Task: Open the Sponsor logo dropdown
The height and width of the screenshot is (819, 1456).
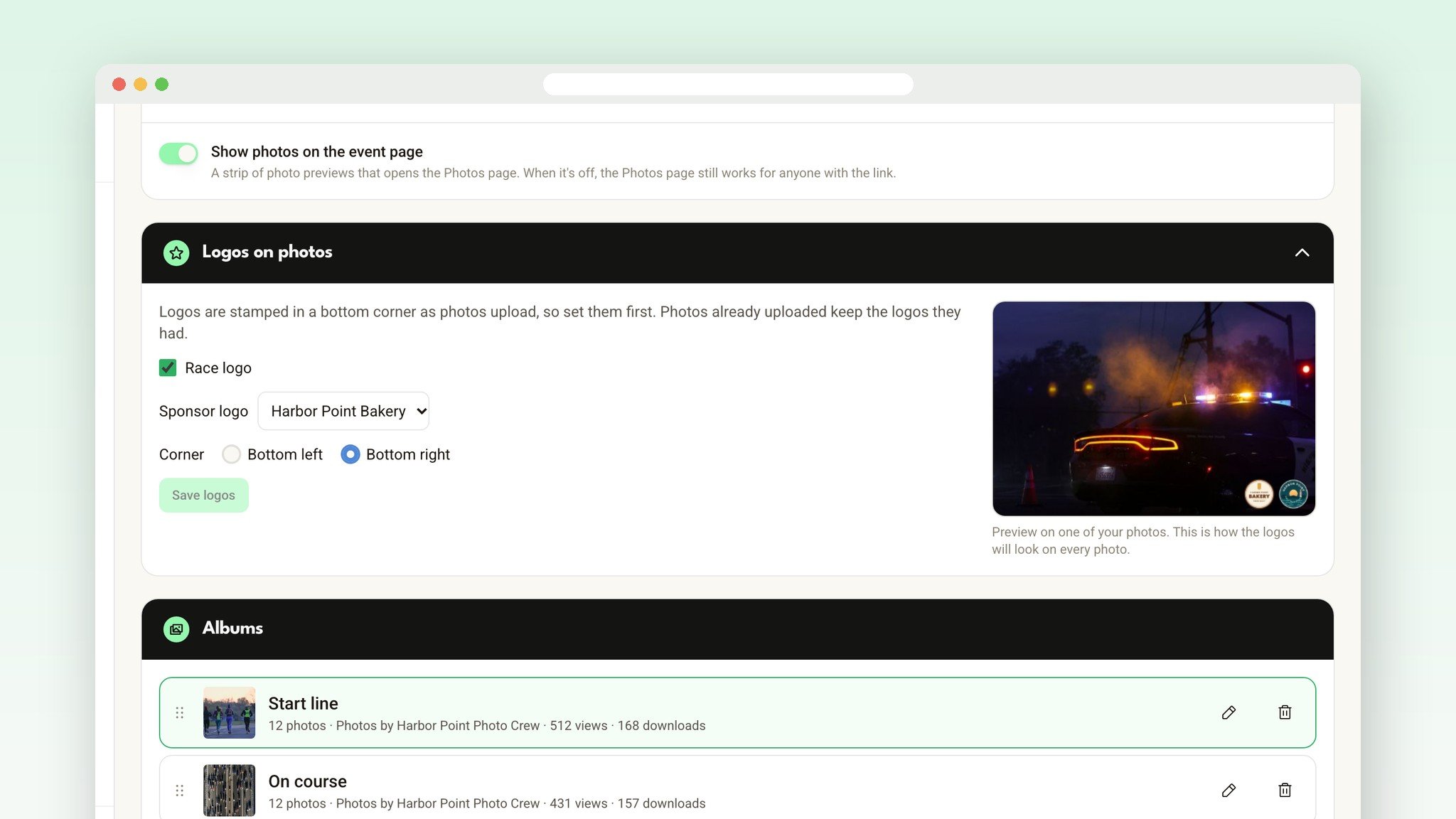Action: pos(343,411)
